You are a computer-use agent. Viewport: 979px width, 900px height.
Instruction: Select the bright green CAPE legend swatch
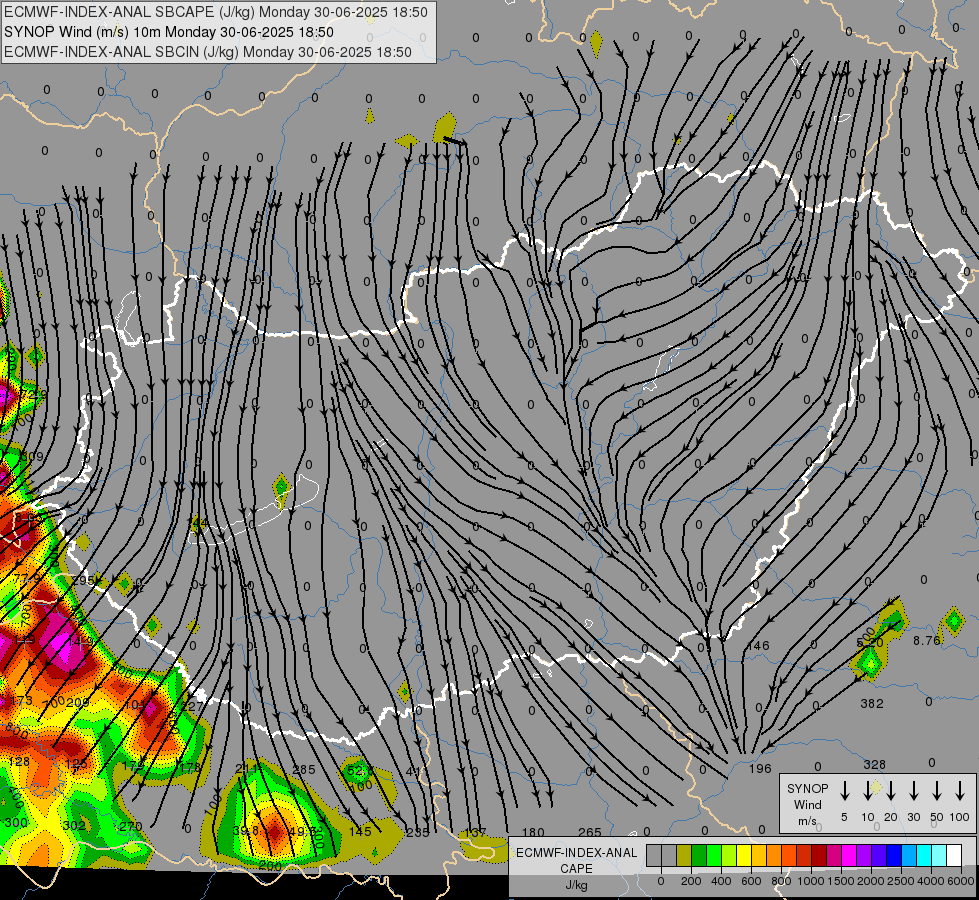(714, 855)
